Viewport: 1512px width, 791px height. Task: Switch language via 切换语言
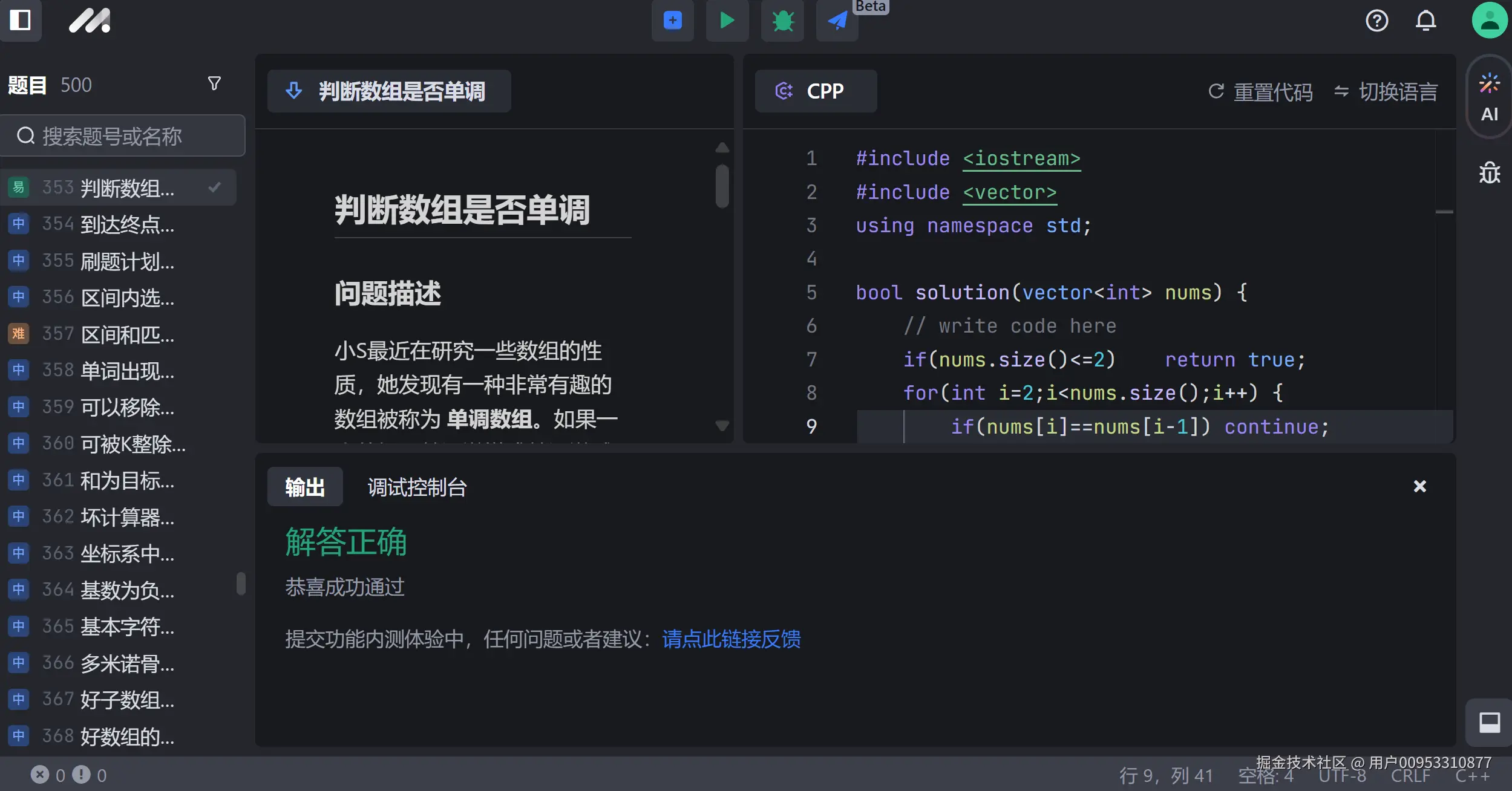point(1386,92)
